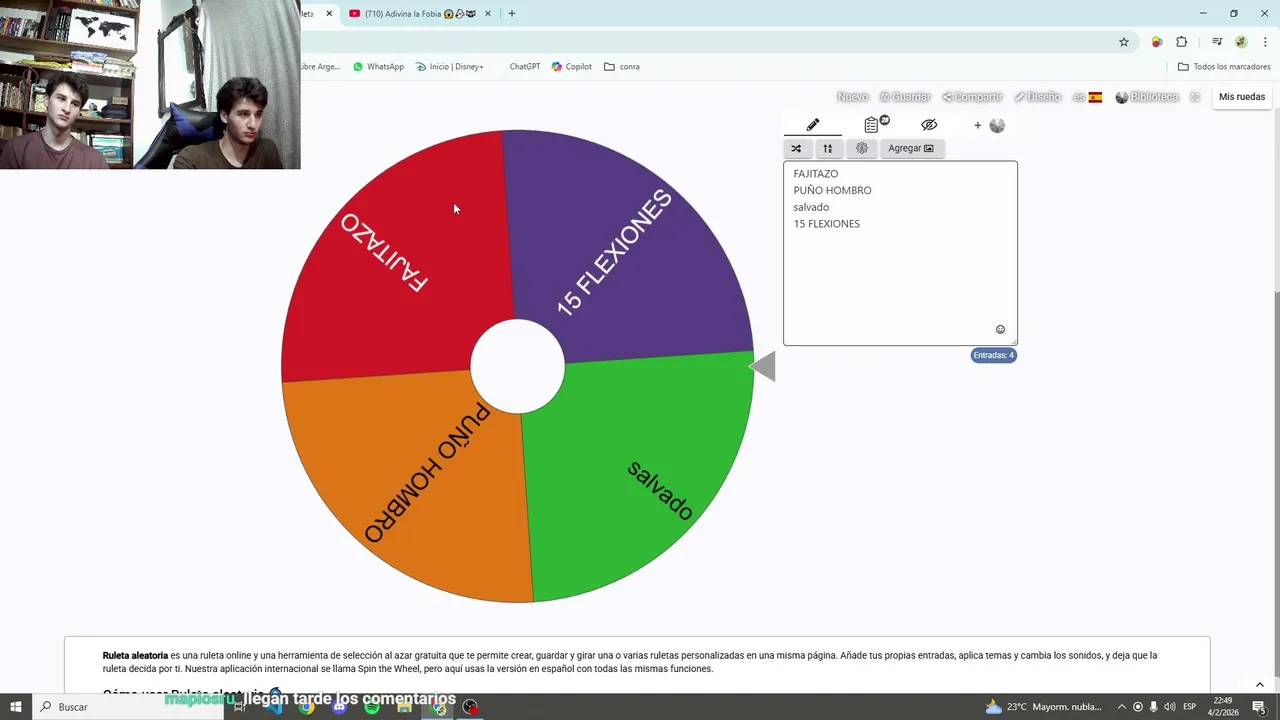Open Spotify from the taskbar
Image resolution: width=1280 pixels, height=720 pixels.
pos(372,707)
